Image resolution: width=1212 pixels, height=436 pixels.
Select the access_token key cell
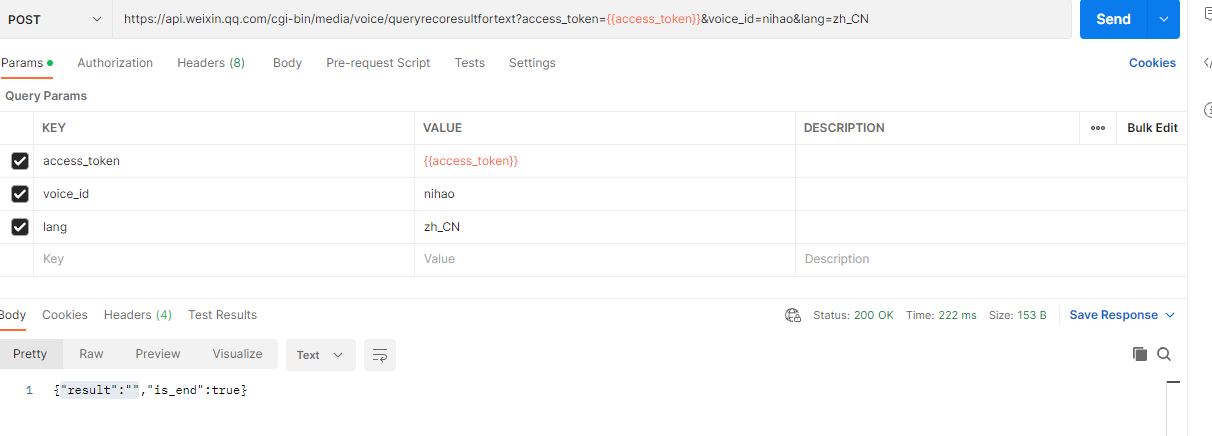225,161
